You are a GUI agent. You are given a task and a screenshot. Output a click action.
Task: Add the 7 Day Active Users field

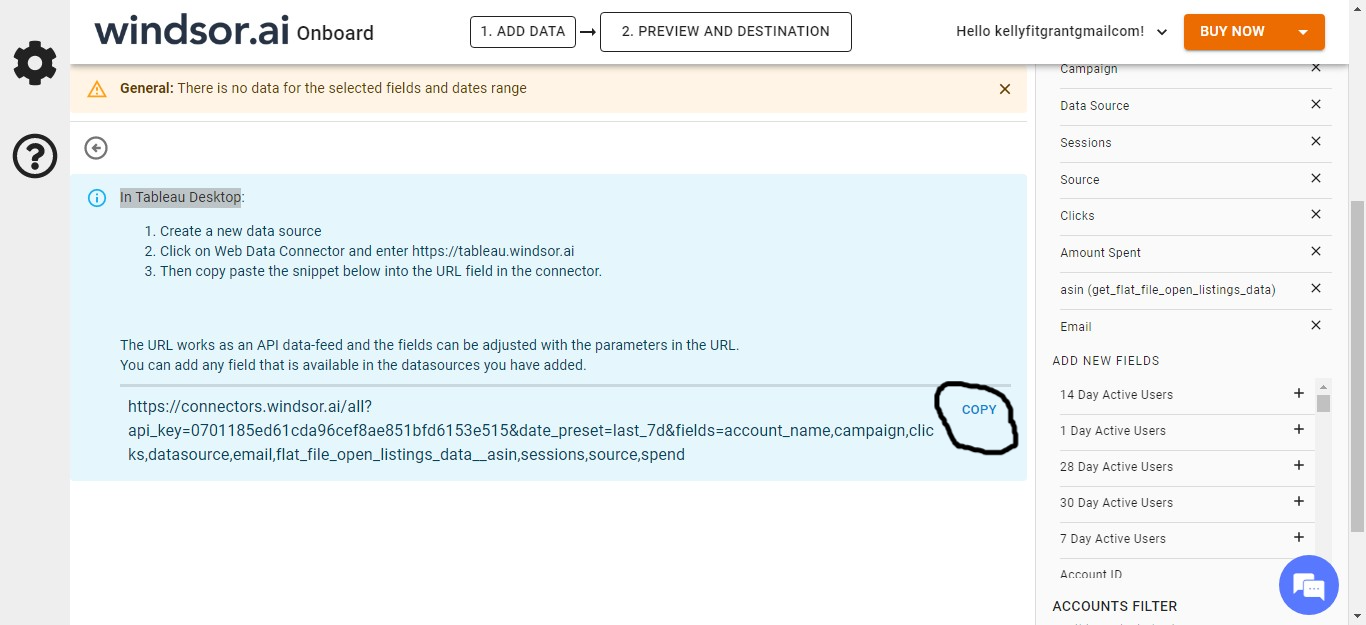point(1299,537)
